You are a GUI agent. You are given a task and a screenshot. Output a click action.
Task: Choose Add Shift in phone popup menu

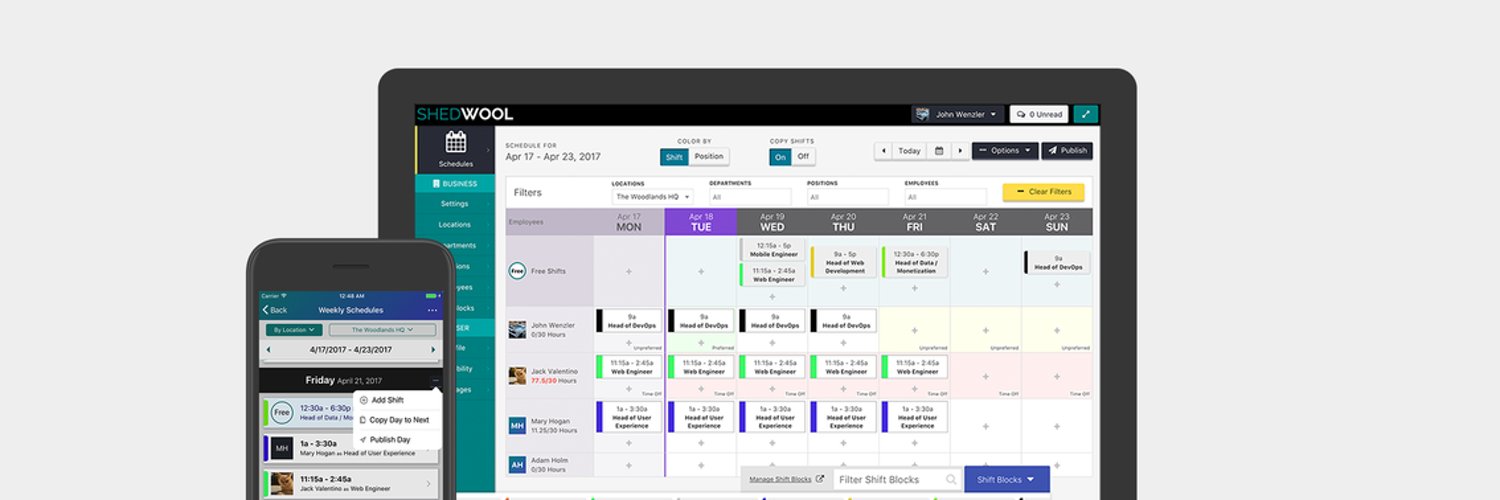(396, 400)
